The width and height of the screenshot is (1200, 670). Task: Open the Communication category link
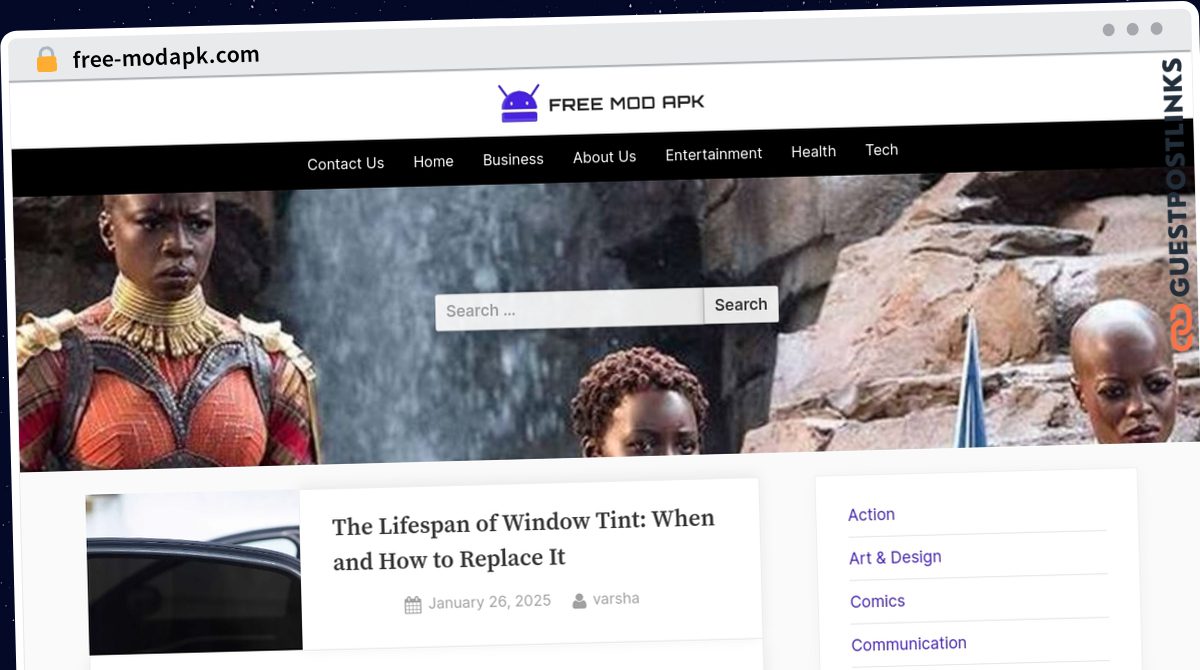(x=909, y=644)
